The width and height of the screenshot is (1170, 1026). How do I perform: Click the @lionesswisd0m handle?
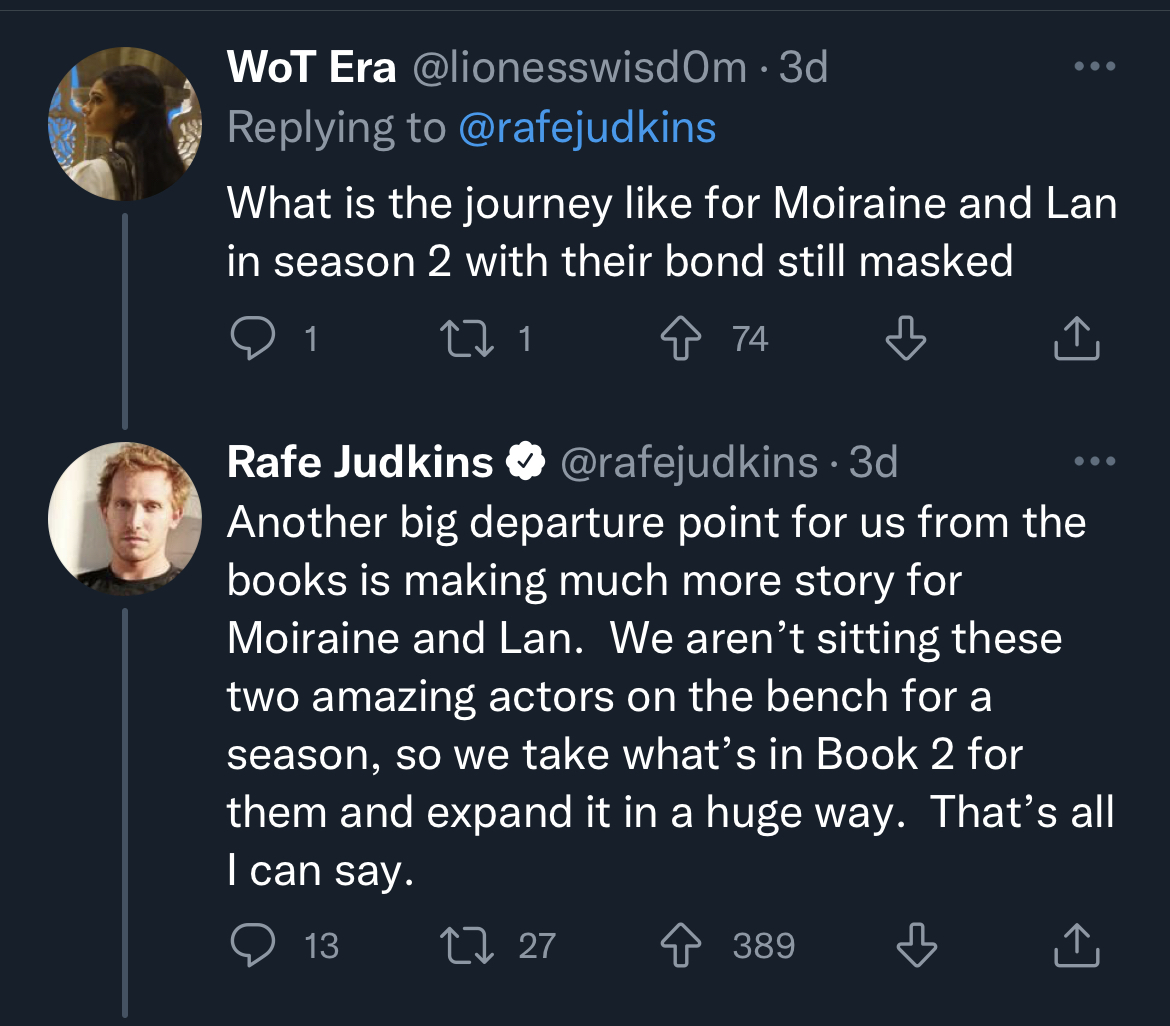pos(579,66)
